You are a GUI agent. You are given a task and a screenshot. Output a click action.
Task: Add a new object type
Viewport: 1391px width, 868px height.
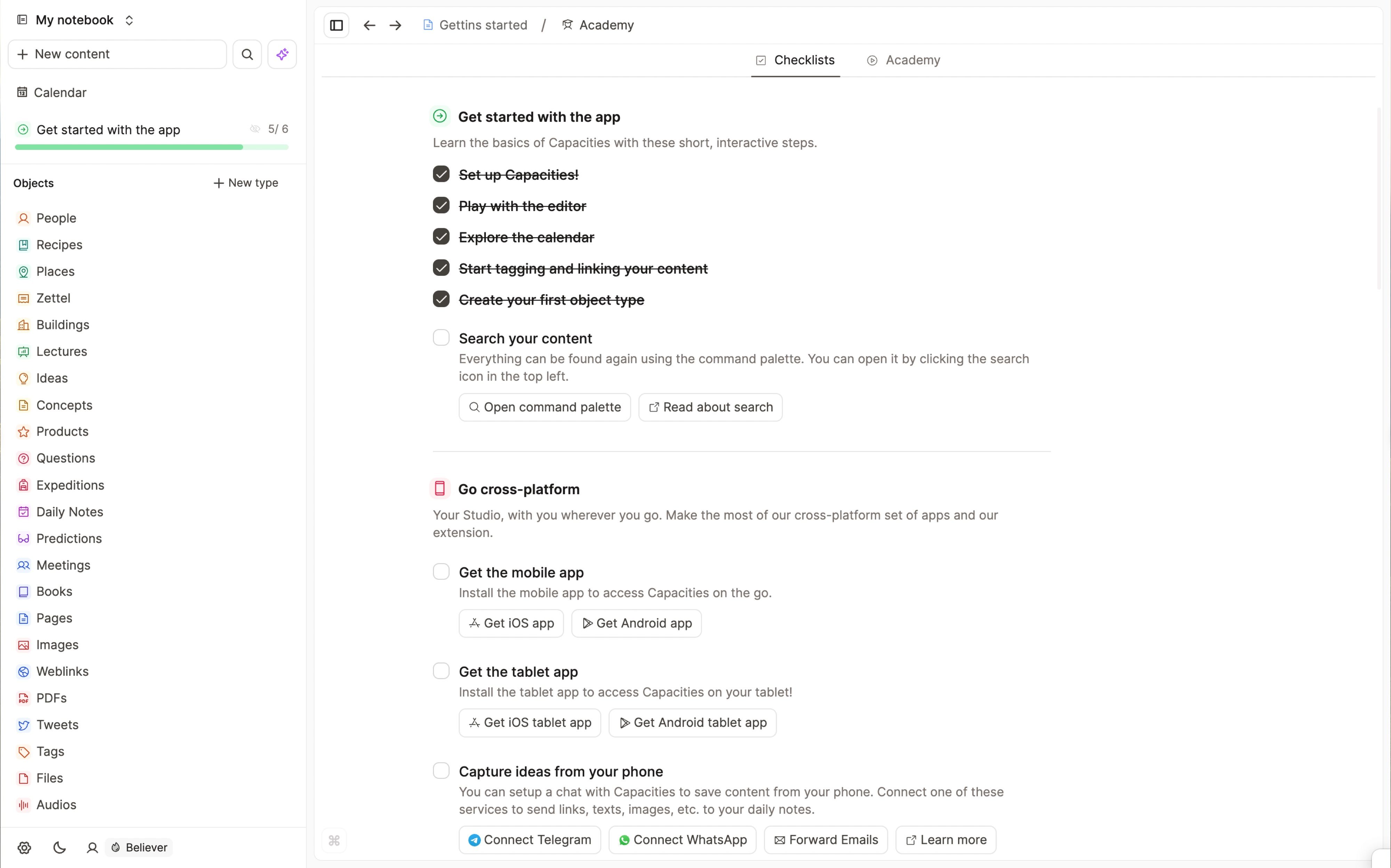[x=246, y=183]
